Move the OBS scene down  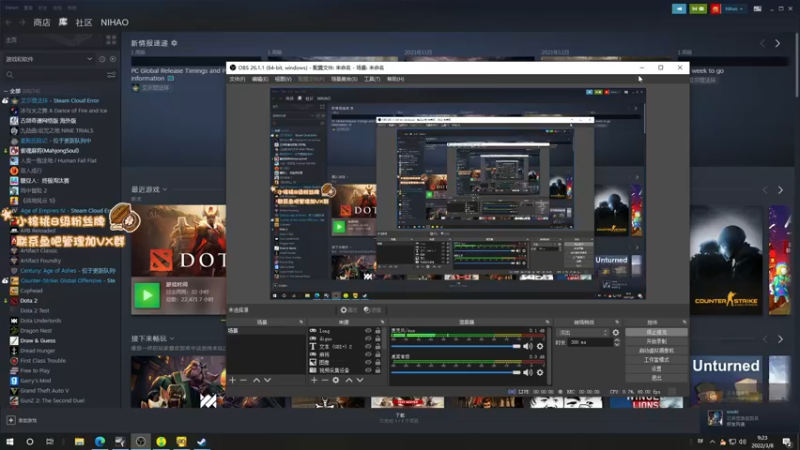tap(267, 380)
